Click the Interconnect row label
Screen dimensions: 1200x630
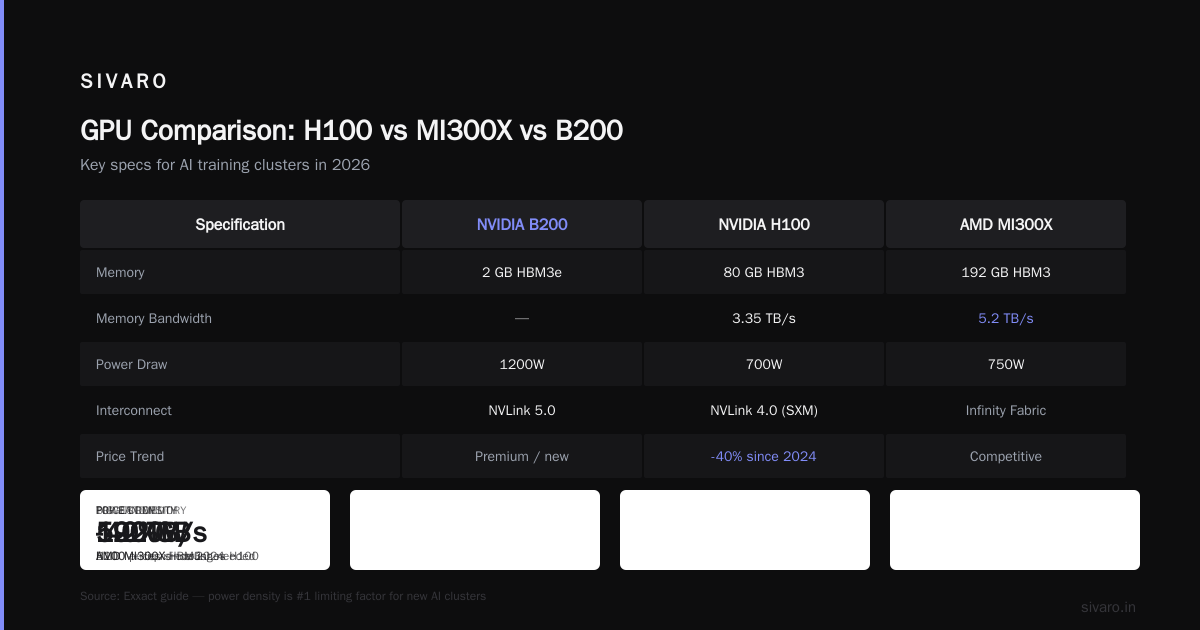coord(134,410)
